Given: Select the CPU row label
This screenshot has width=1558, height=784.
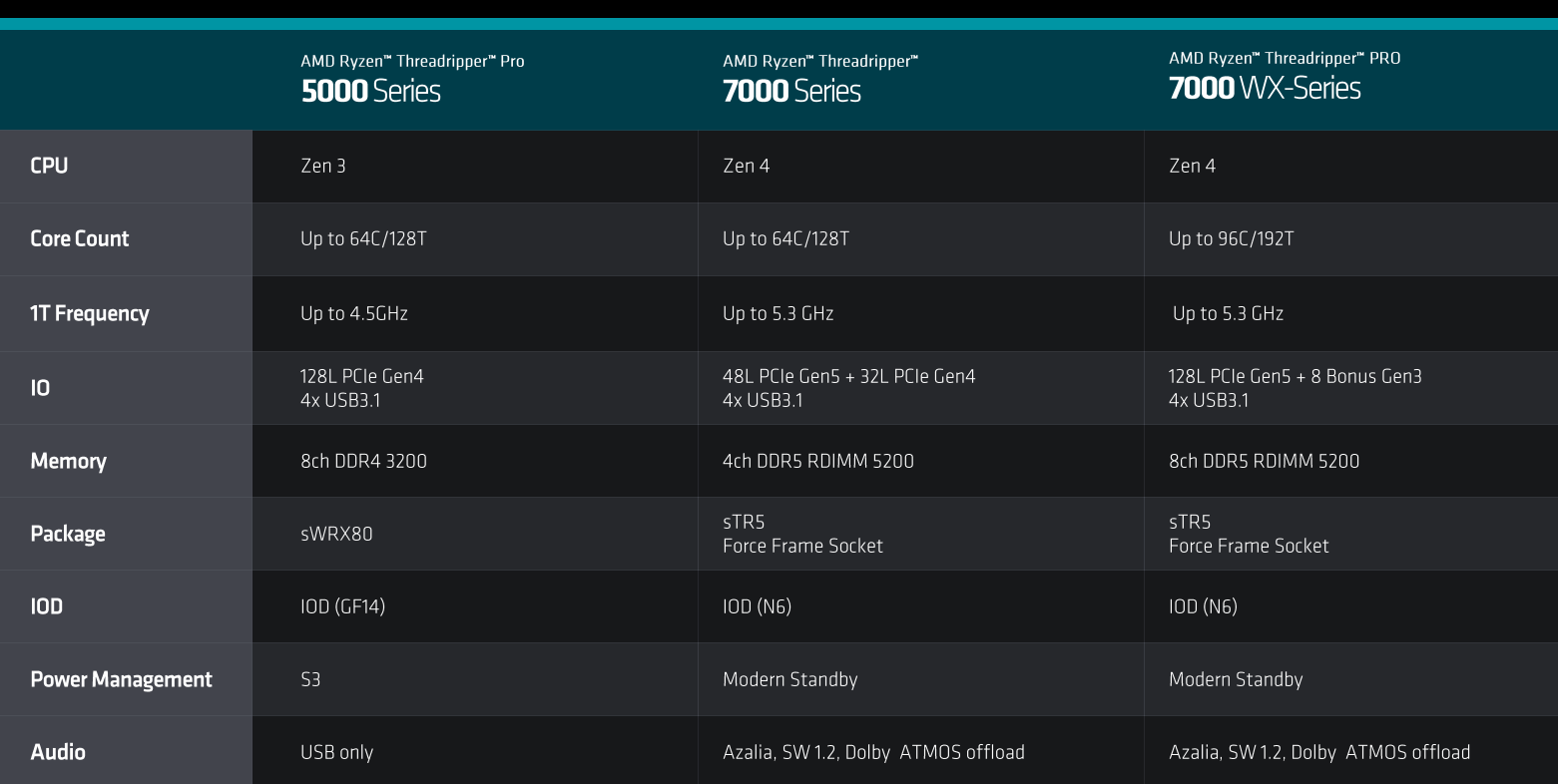Looking at the screenshot, I should click(x=49, y=166).
